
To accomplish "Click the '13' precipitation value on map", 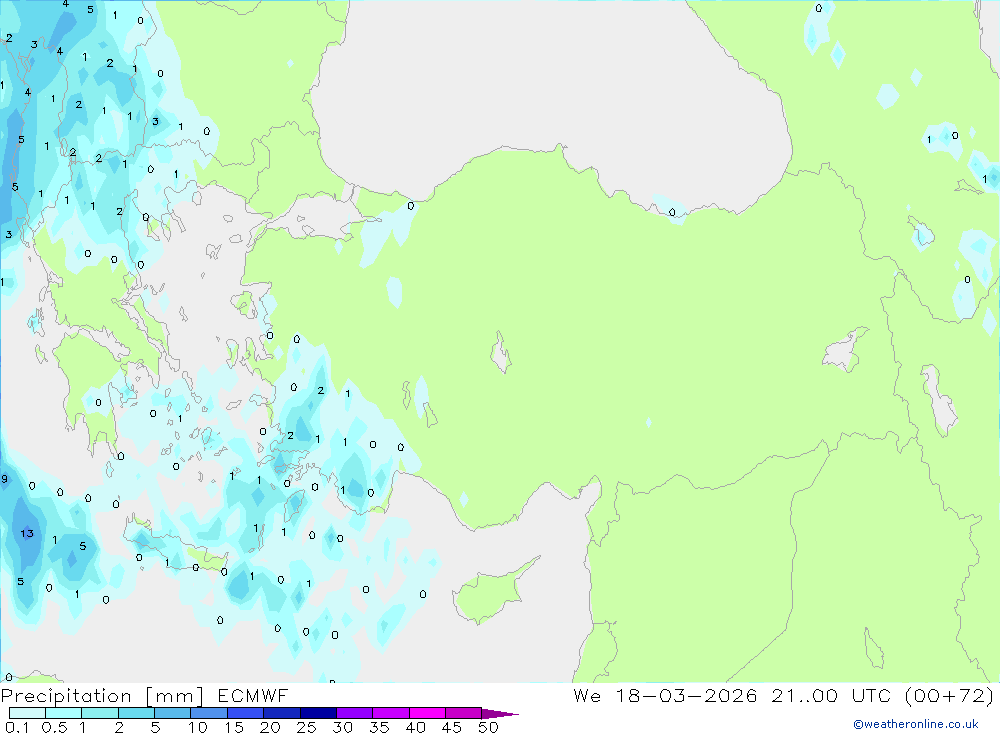I will click(27, 533).
